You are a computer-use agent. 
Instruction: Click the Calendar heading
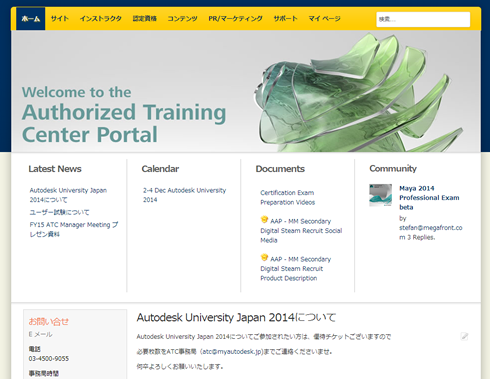160,169
